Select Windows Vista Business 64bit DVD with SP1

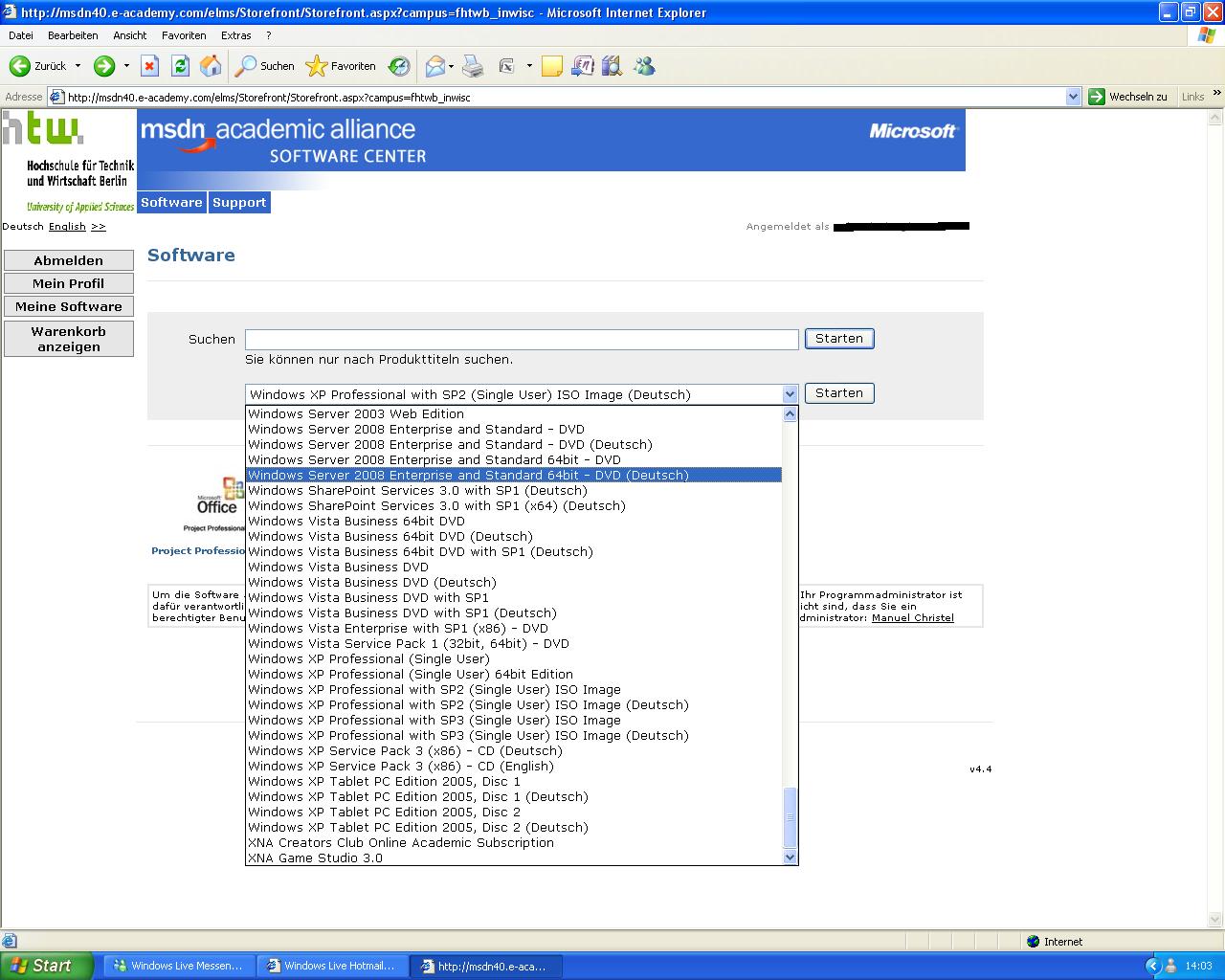514,552
